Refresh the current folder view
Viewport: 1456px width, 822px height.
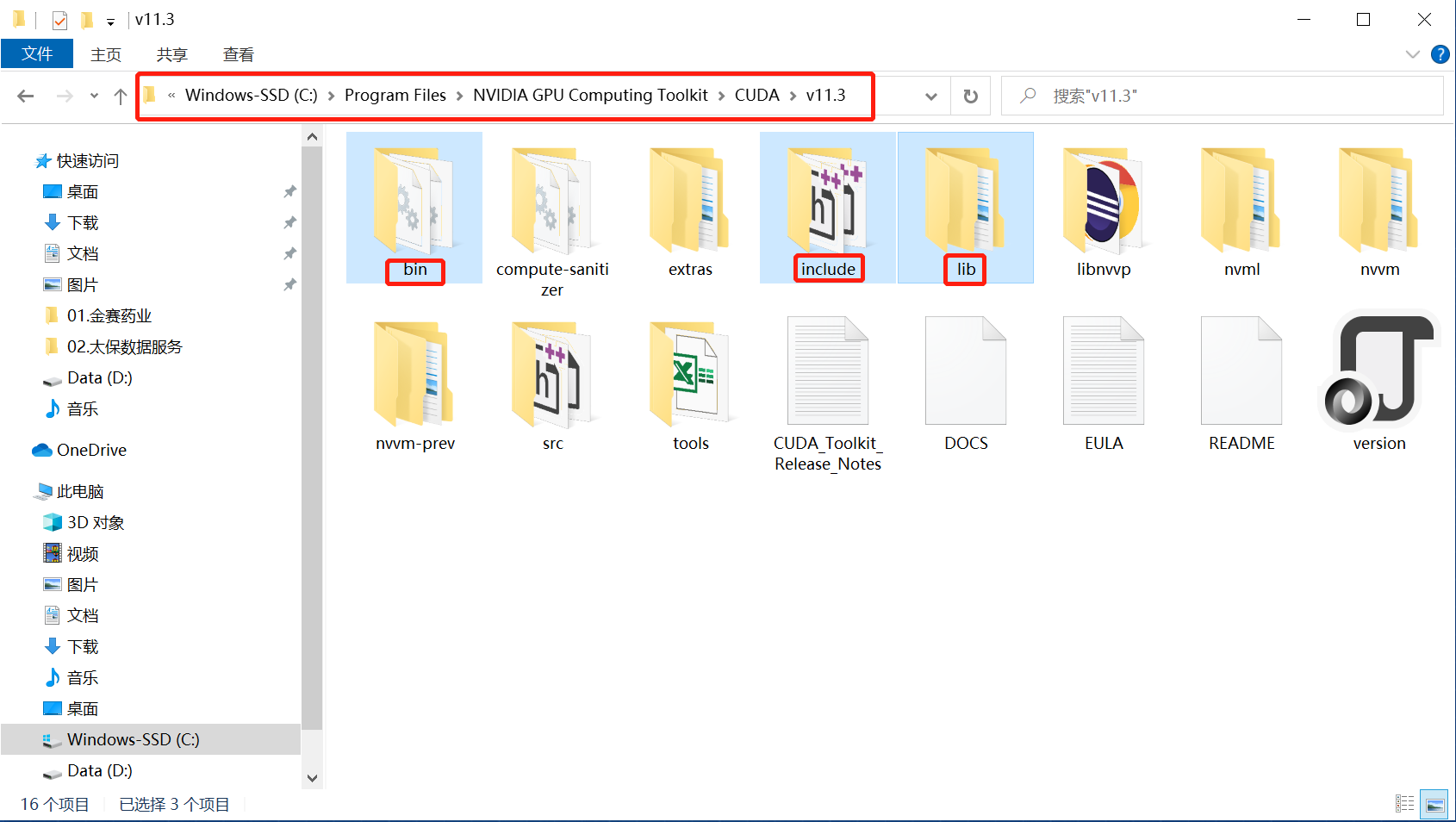971,96
